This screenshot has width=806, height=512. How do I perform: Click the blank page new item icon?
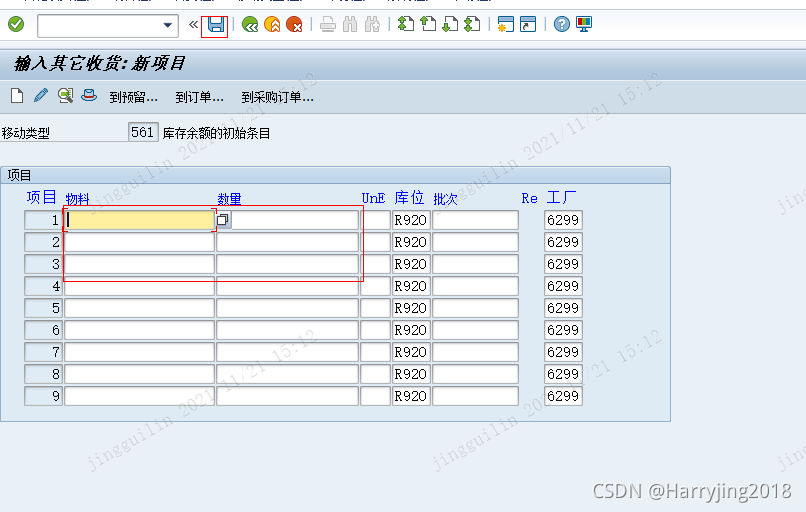[x=17, y=96]
